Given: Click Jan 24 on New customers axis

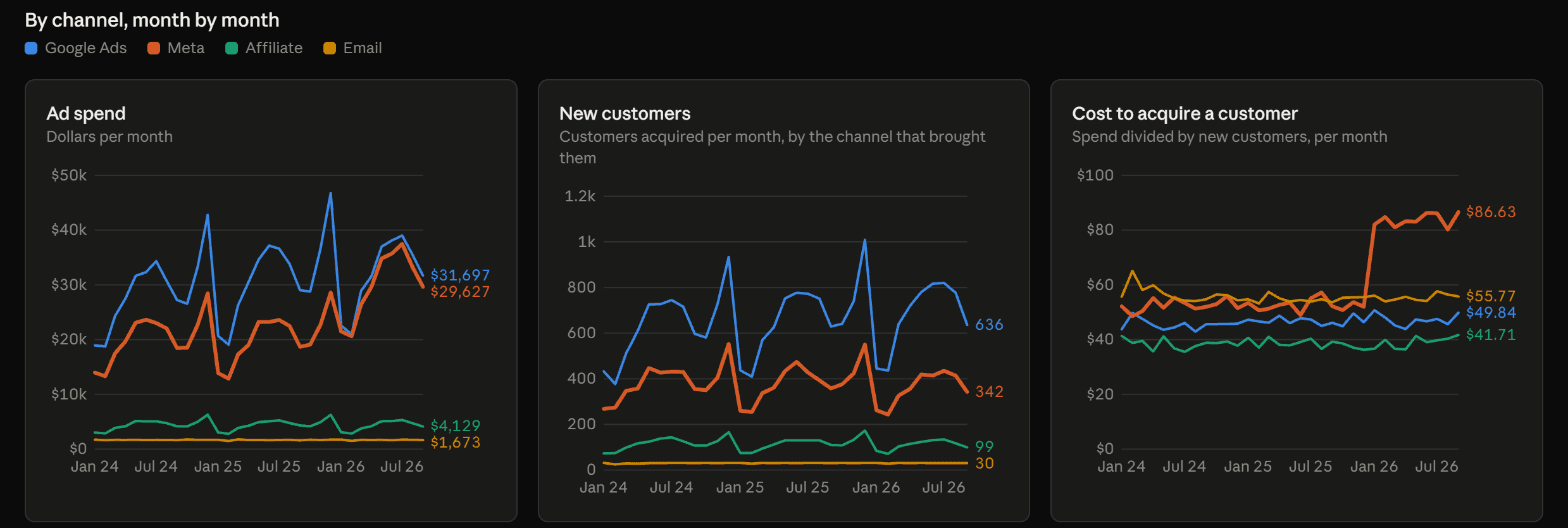Looking at the screenshot, I should (x=604, y=487).
